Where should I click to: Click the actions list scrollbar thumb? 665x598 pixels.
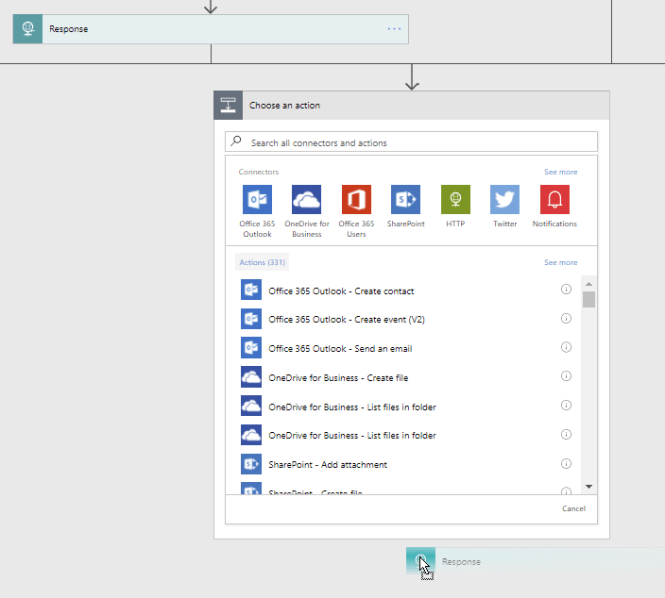589,299
